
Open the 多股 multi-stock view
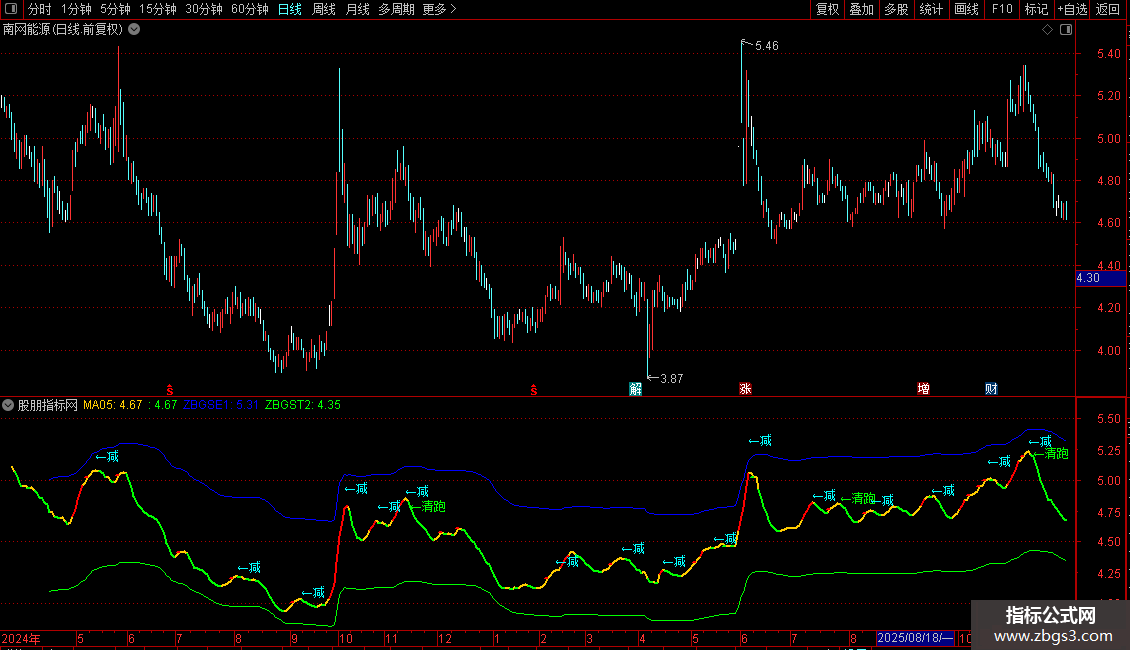(896, 9)
